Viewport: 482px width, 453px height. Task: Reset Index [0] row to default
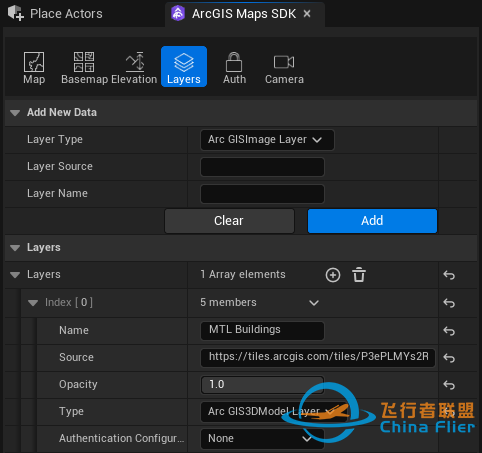coord(449,303)
